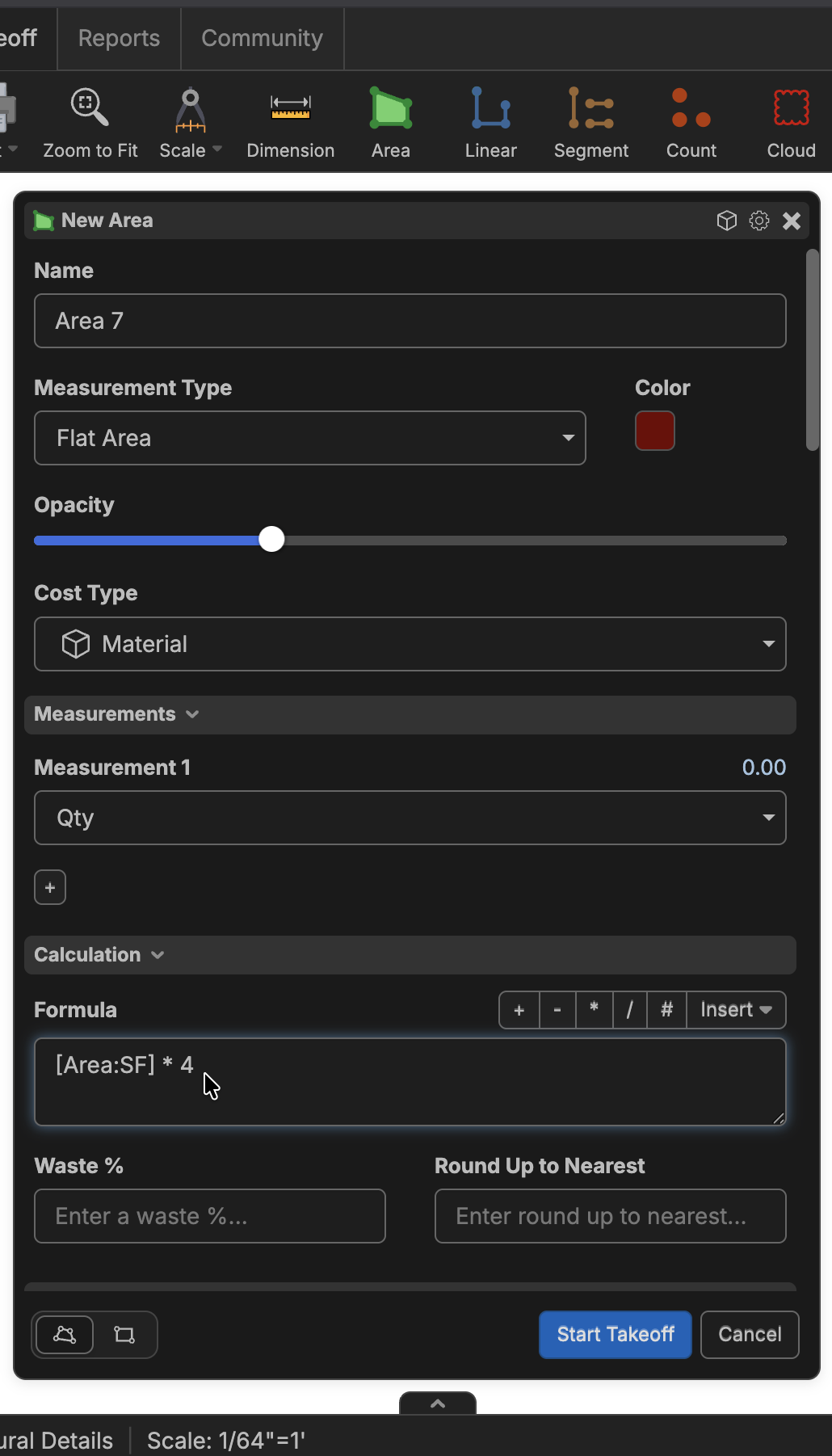This screenshot has width=832, height=1456.
Task: Switch to the Reports tab
Action: pyautogui.click(x=119, y=38)
